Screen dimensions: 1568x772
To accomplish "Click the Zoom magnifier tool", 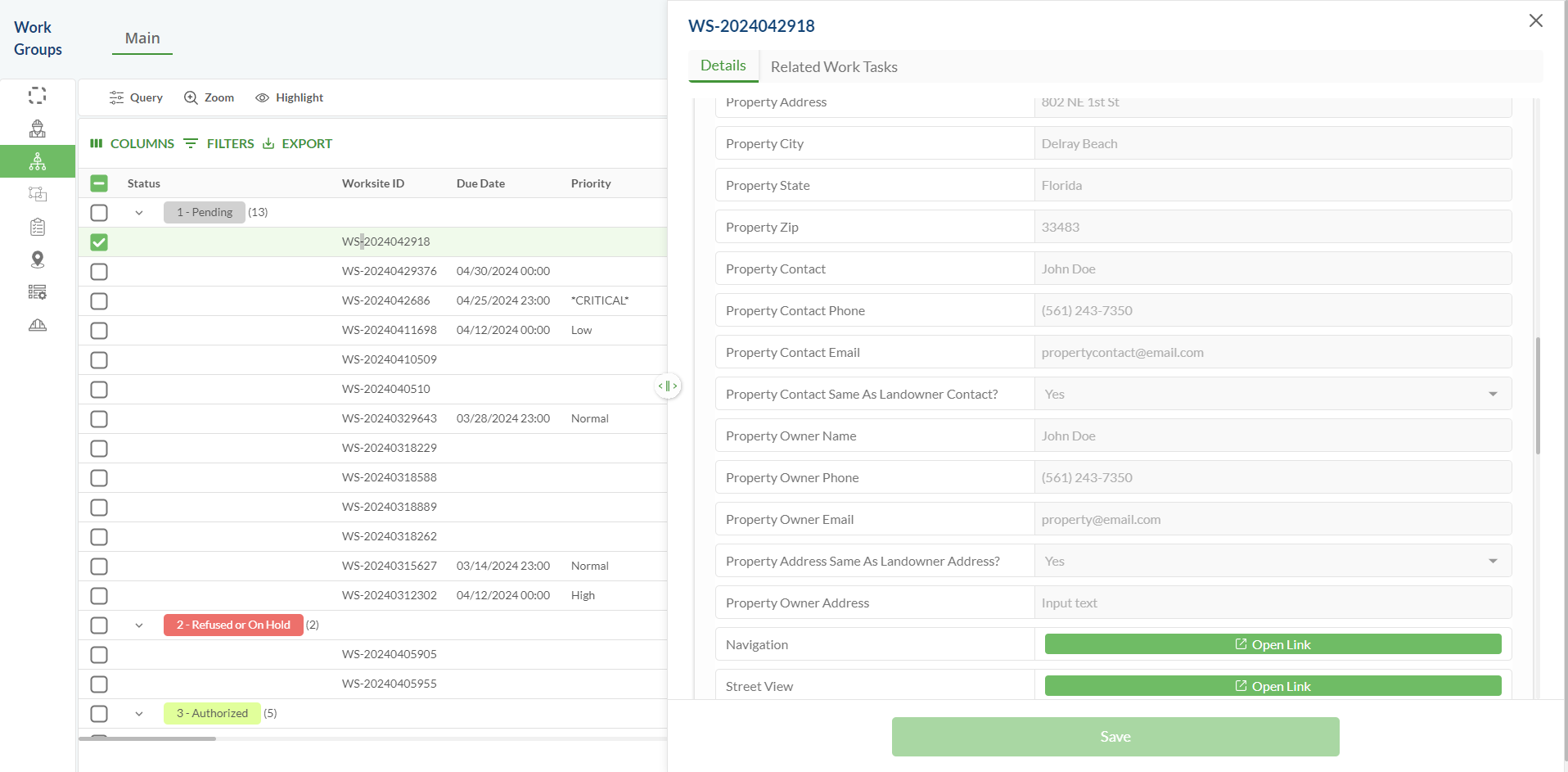I will point(210,97).
